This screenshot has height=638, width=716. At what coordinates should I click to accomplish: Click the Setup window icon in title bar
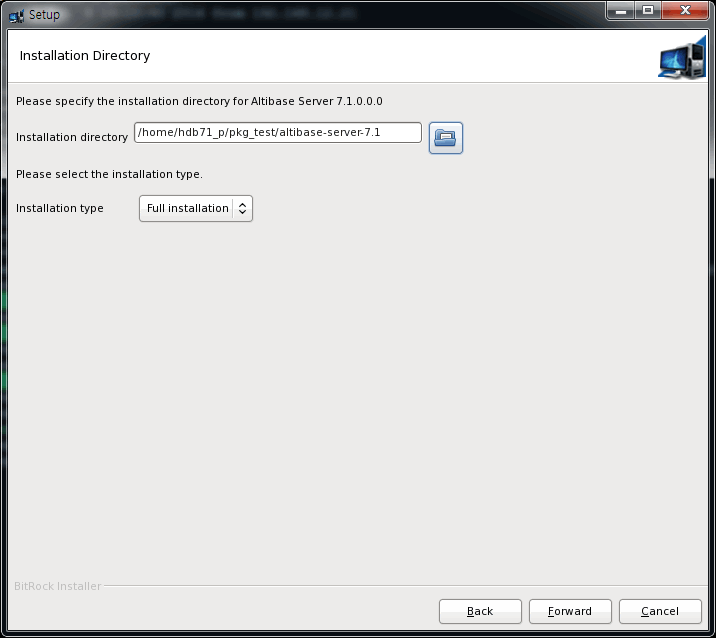pyautogui.click(x=16, y=15)
